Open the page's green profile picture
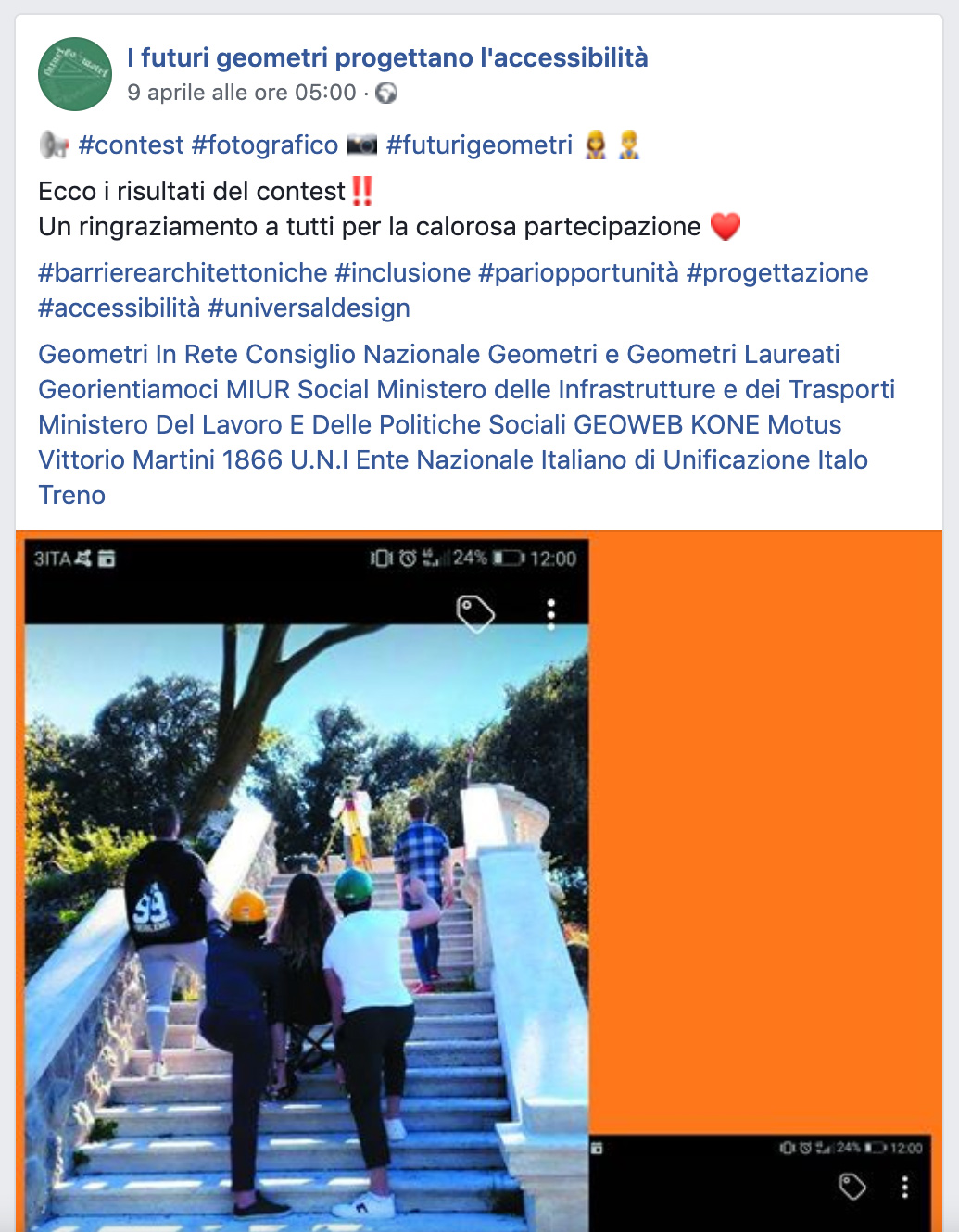959x1232 pixels. (75, 74)
